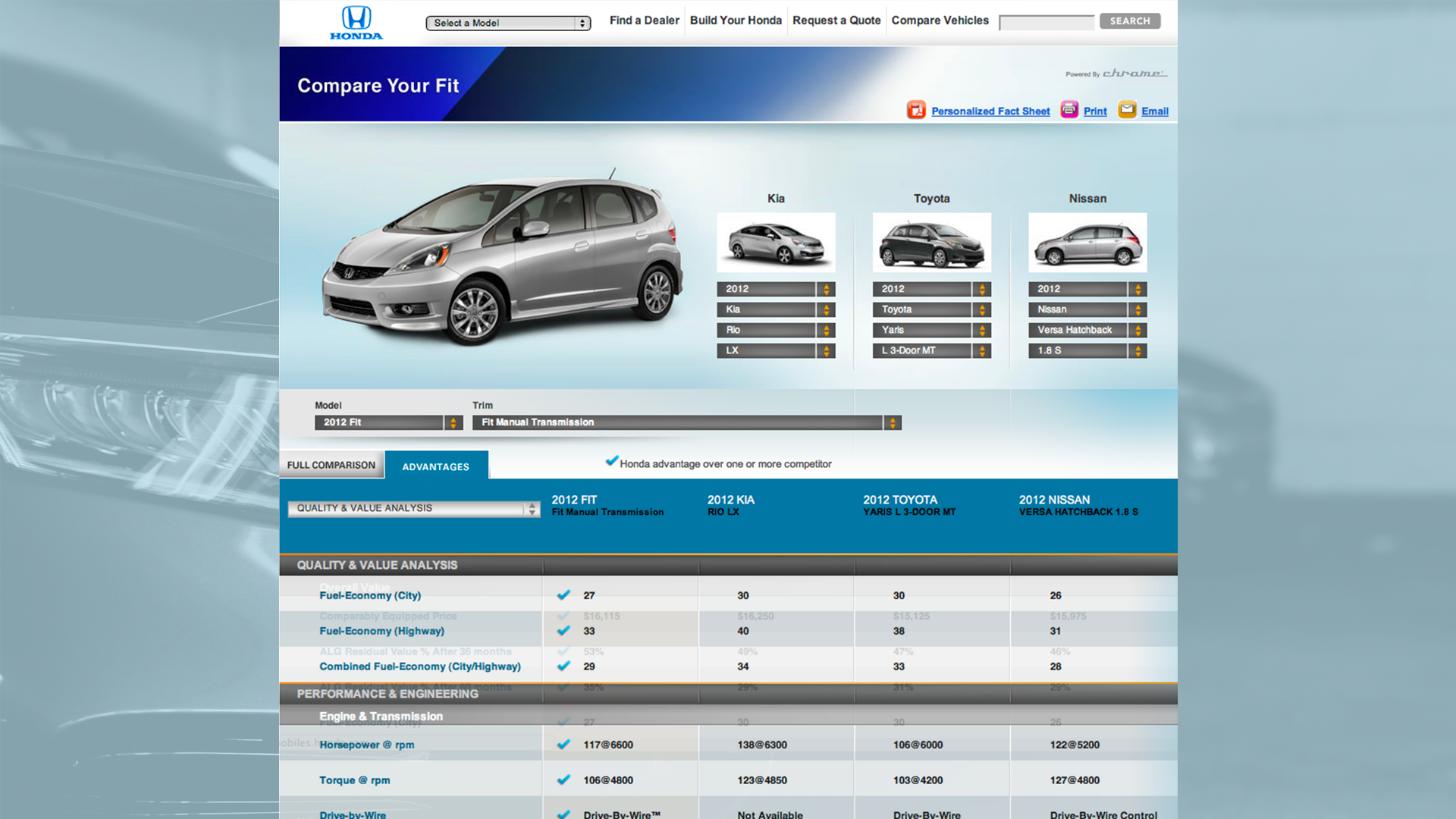
Task: Open Compare Vehicles
Action: pos(940,20)
